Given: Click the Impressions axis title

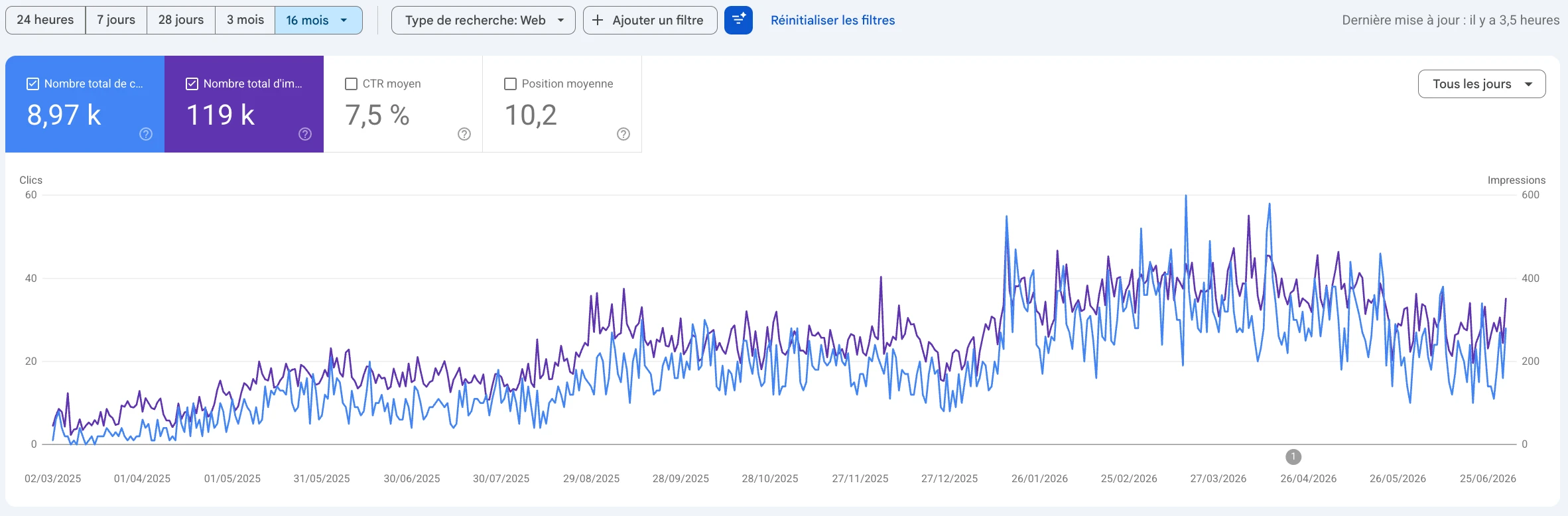Looking at the screenshot, I should tap(1516, 180).
